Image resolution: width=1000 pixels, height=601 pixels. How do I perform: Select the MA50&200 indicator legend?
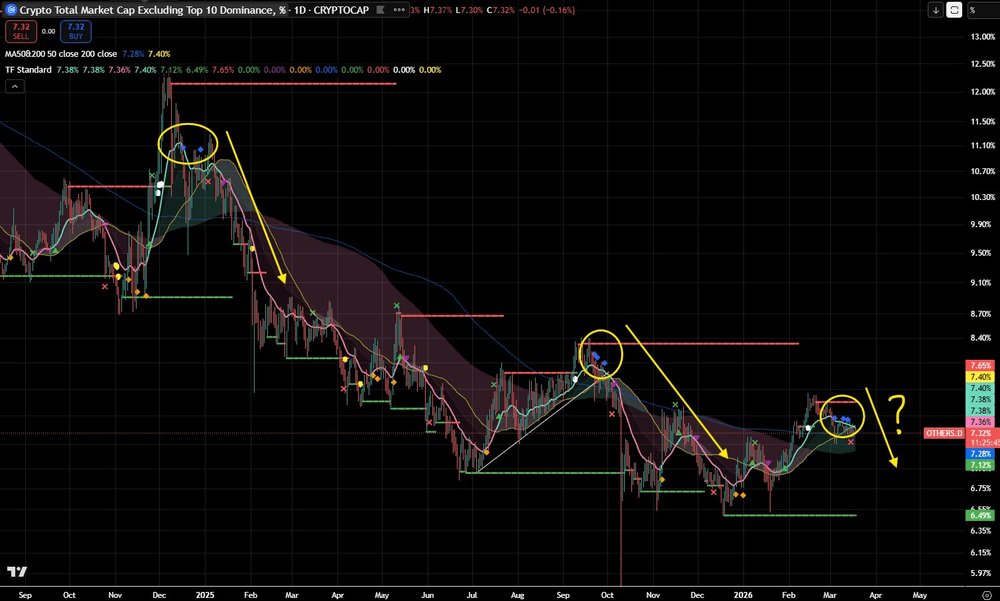pyautogui.click(x=61, y=54)
